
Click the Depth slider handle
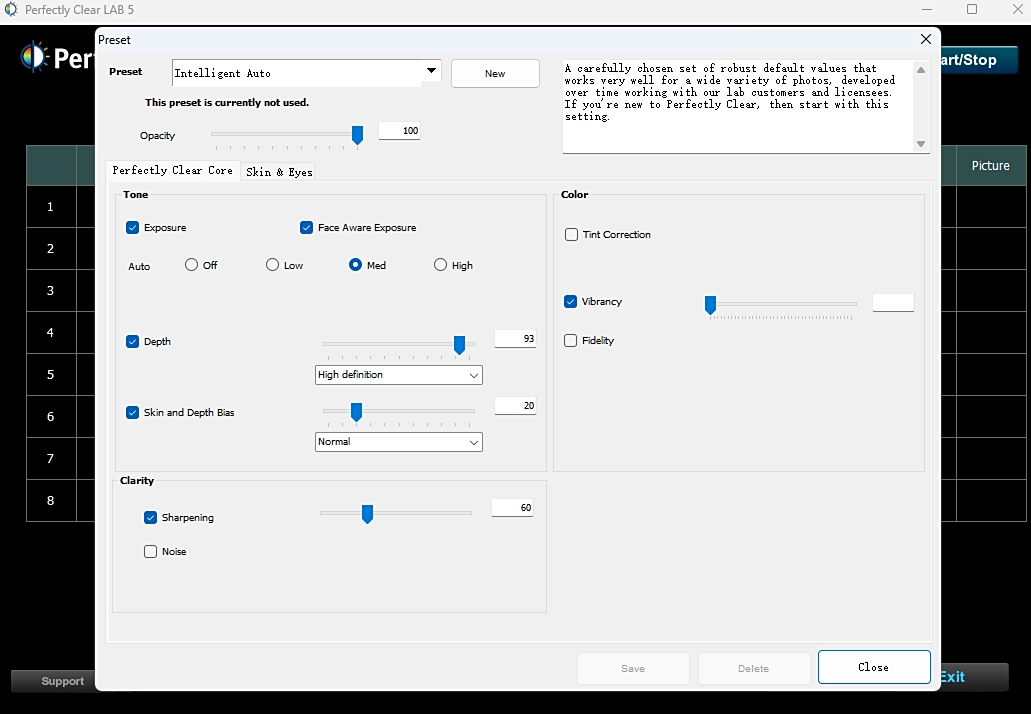coord(460,345)
